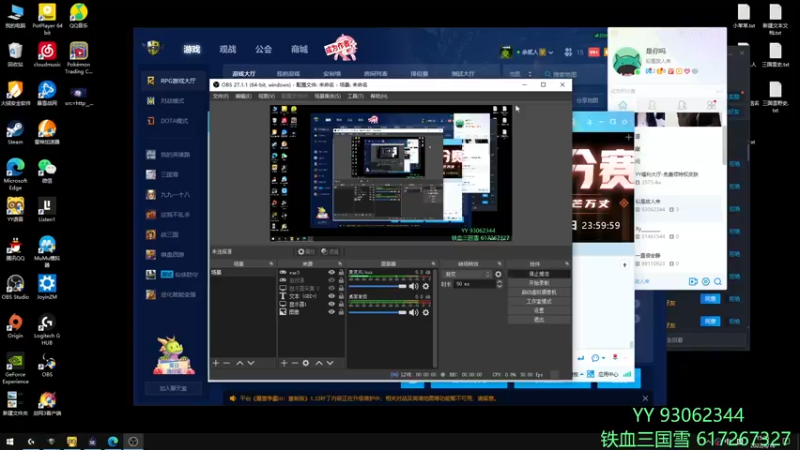This screenshot has width=800, height=450.
Task: Adjust first mixer track volume slider
Action: point(378,286)
